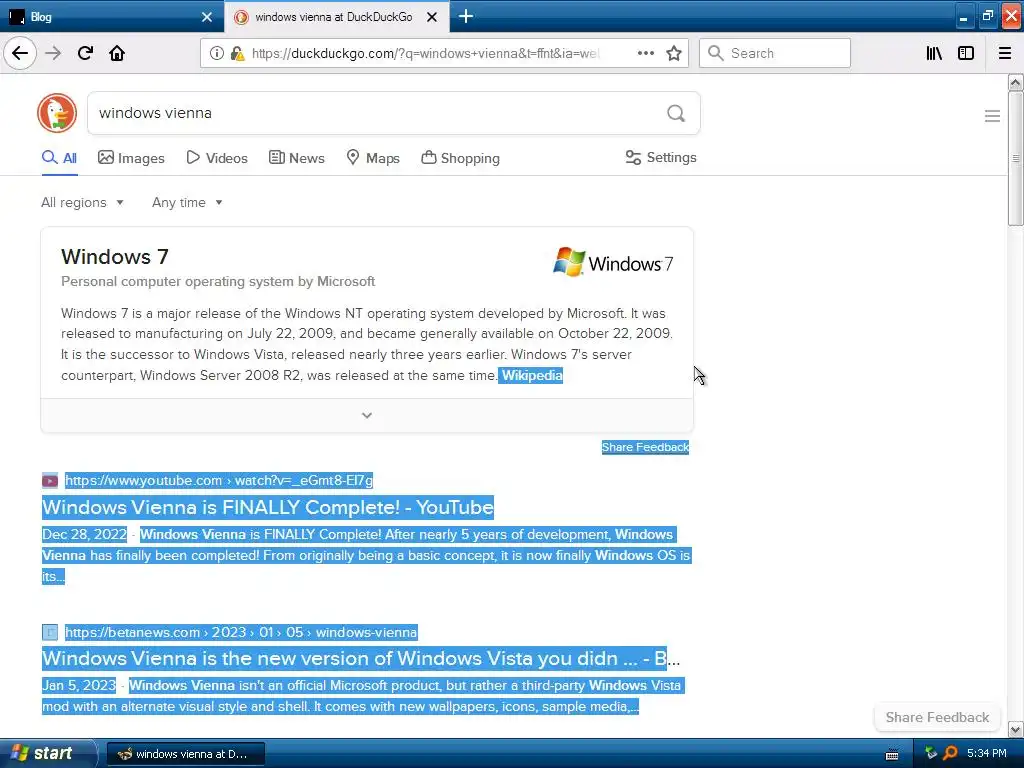Click Share Feedback link below info box
This screenshot has height=768, width=1024.
coord(645,447)
